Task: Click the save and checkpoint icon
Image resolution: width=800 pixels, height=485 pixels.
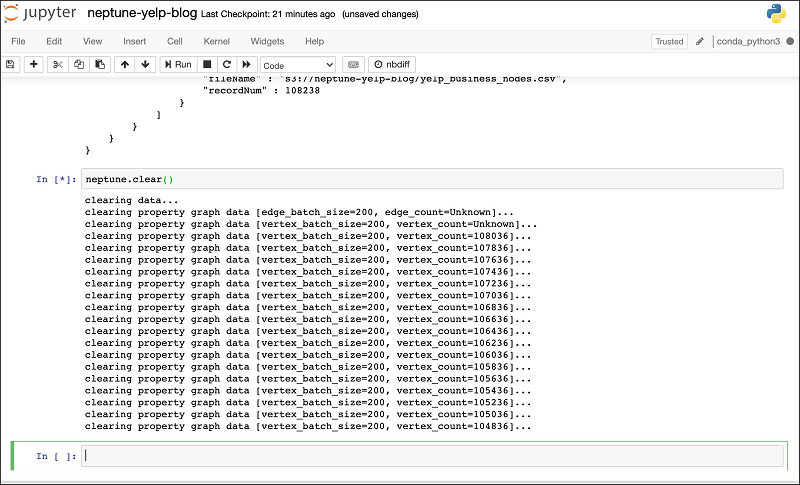Action: pyautogui.click(x=10, y=64)
